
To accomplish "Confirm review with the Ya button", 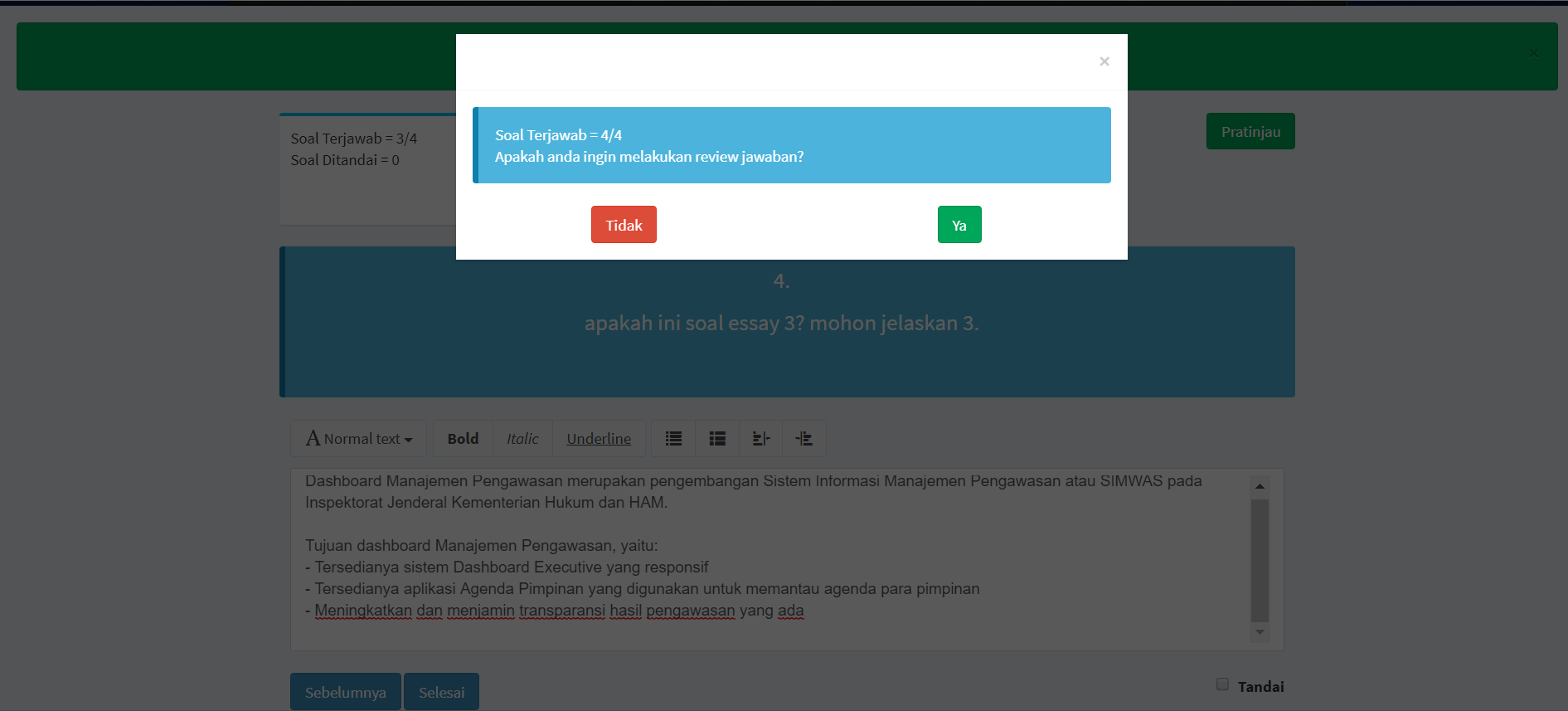I will (x=959, y=225).
